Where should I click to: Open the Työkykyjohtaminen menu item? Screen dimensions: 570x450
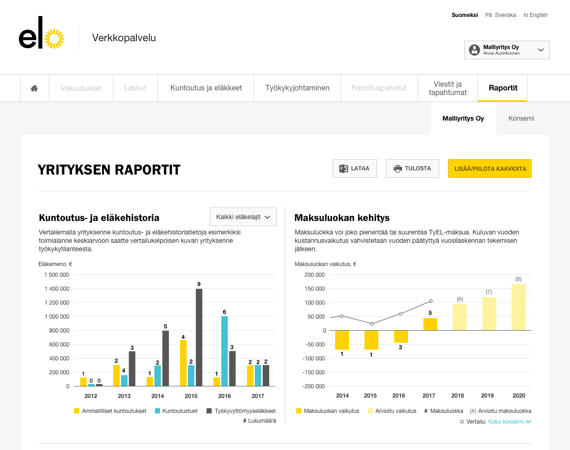(297, 88)
